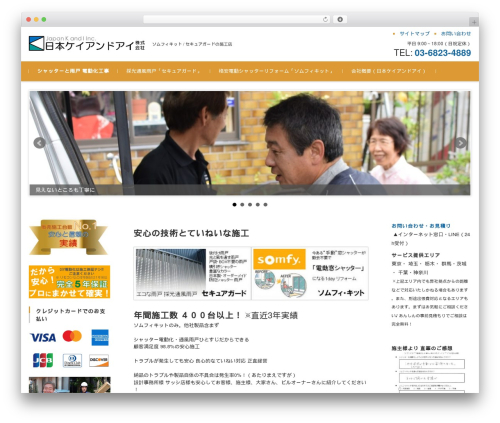The height and width of the screenshot is (423, 500).
Task: Select the fourth slider pagination dot
Action: [258, 205]
